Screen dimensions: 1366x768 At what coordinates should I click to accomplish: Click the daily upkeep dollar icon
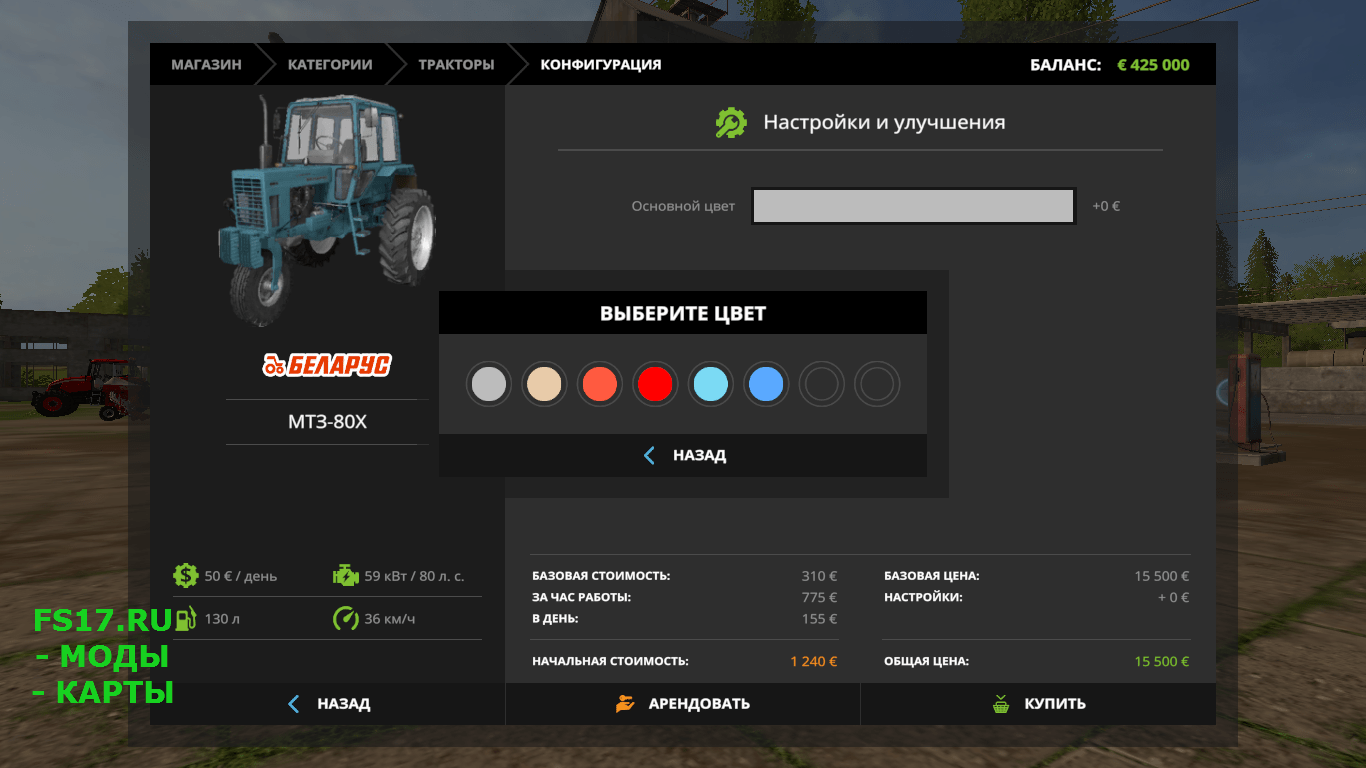(x=185, y=575)
